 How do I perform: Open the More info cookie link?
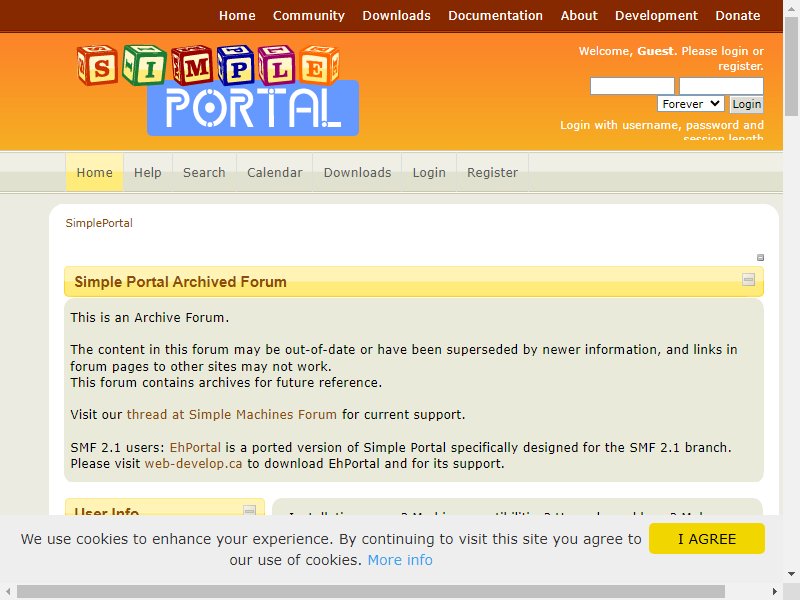pyautogui.click(x=400, y=560)
